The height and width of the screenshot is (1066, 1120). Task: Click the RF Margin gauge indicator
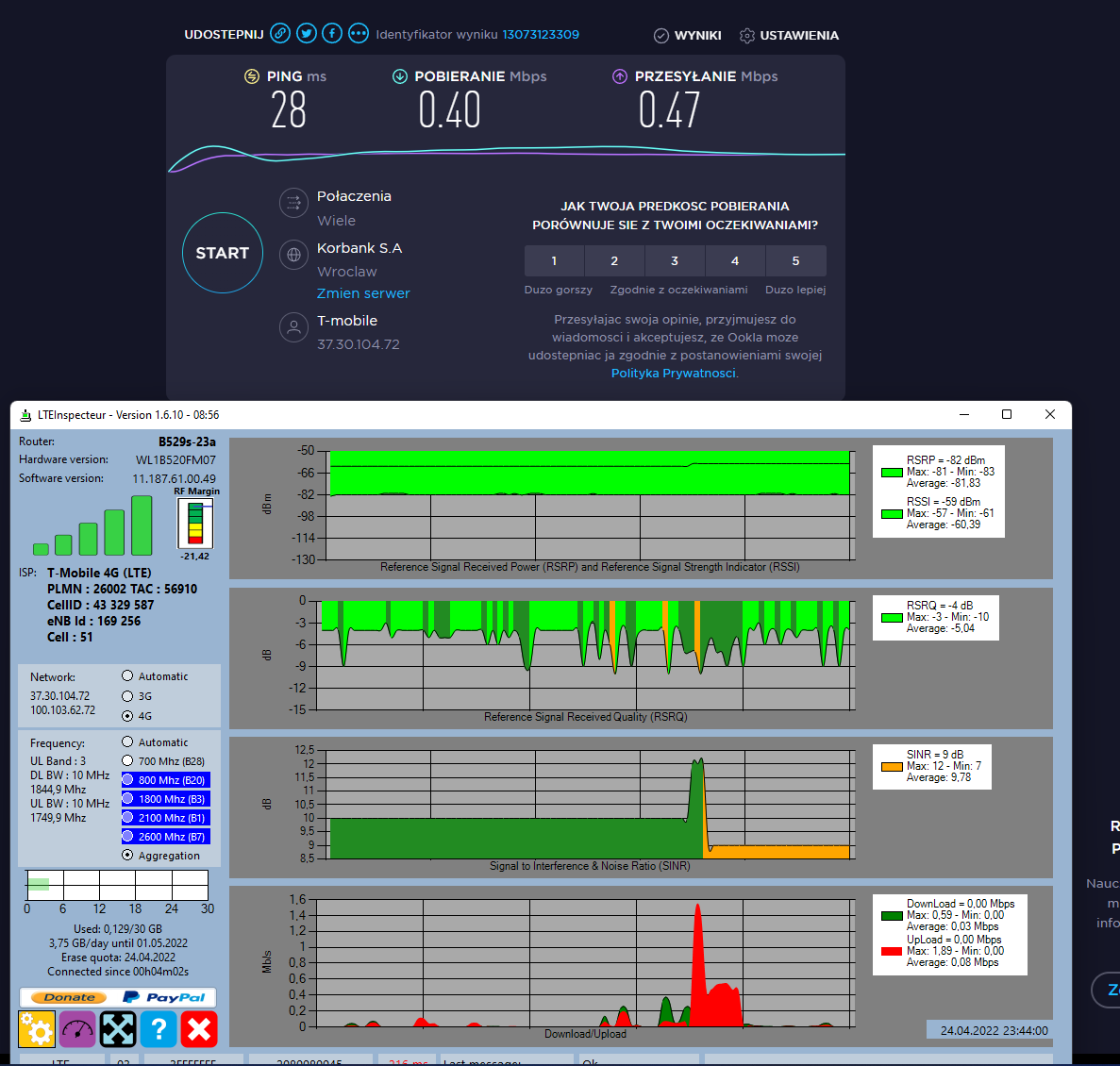click(x=195, y=524)
